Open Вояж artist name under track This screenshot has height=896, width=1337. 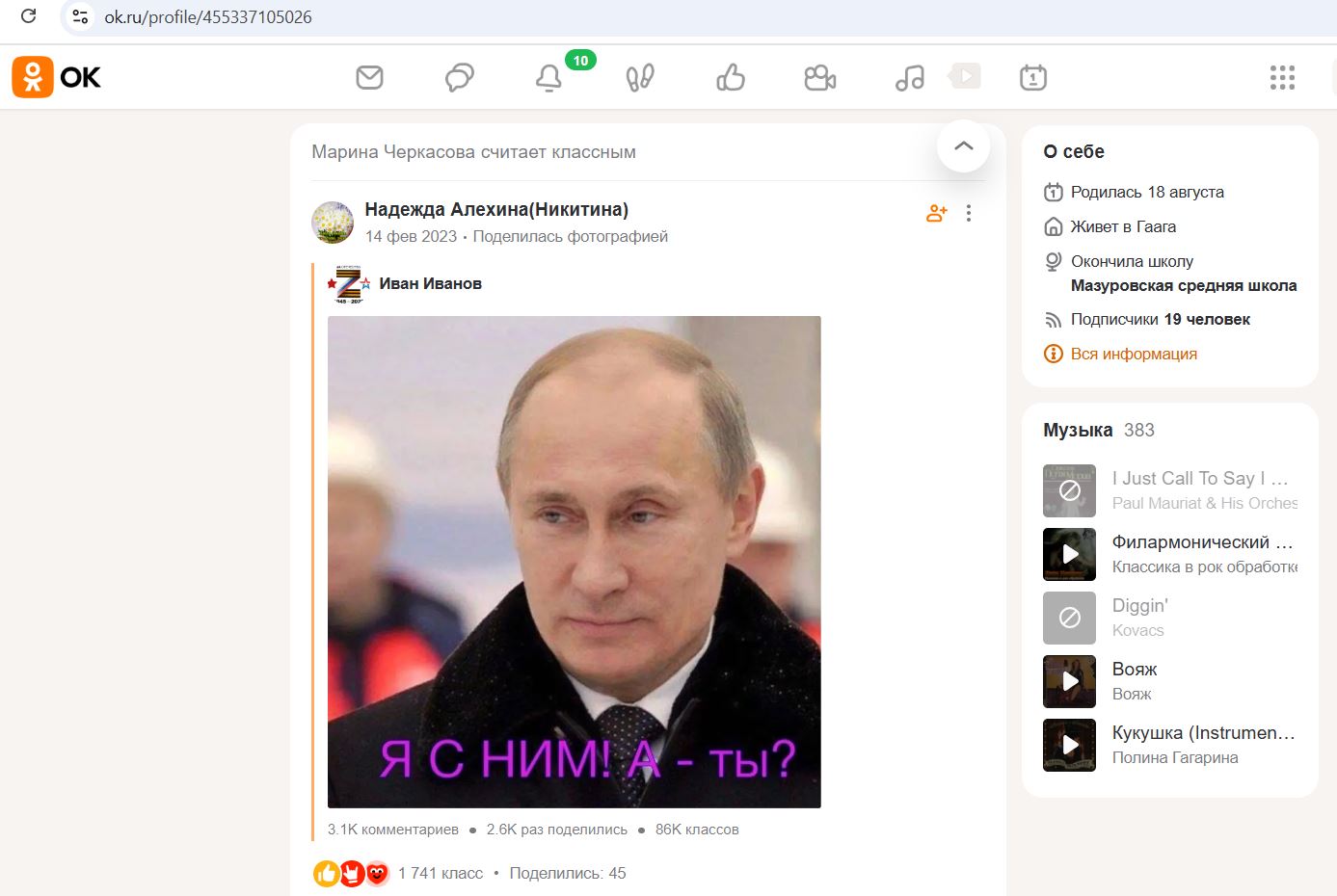point(1132,694)
